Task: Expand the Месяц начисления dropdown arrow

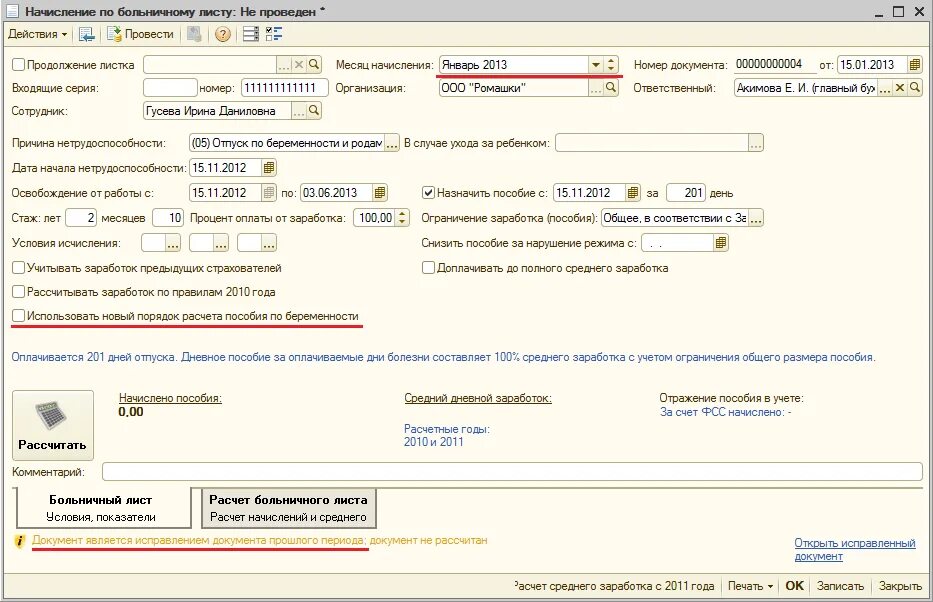Action: coord(596,65)
